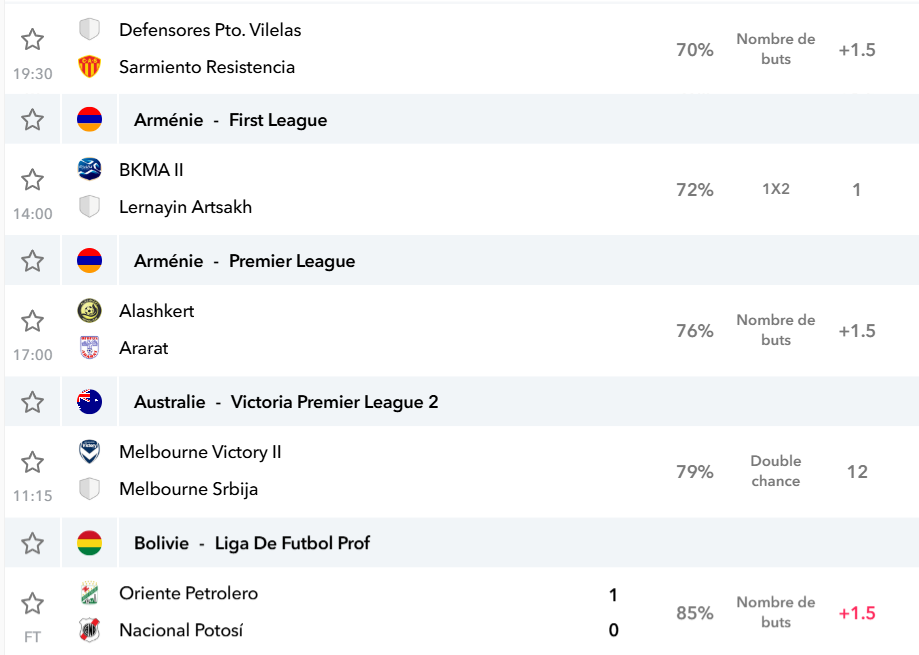This screenshot has width=919, height=655.
Task: Toggle favorite star for Victoria Premier League 2
Action: tap(32, 402)
